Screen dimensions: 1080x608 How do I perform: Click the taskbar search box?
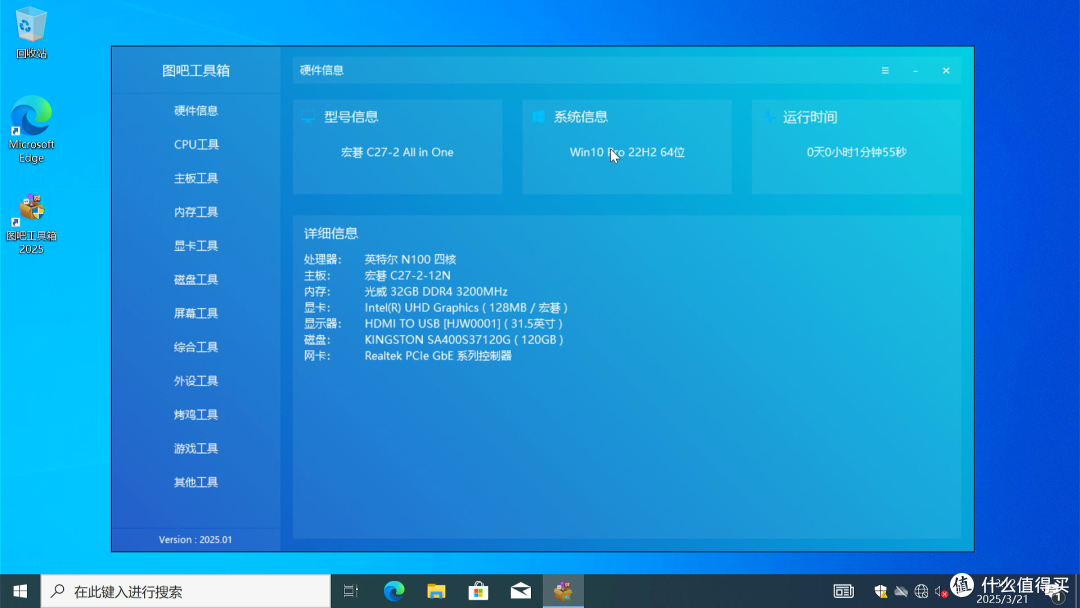186,591
